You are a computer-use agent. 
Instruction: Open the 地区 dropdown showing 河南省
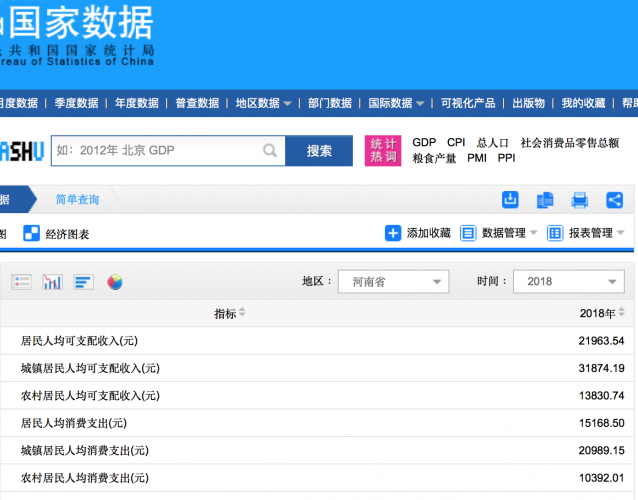[392, 282]
